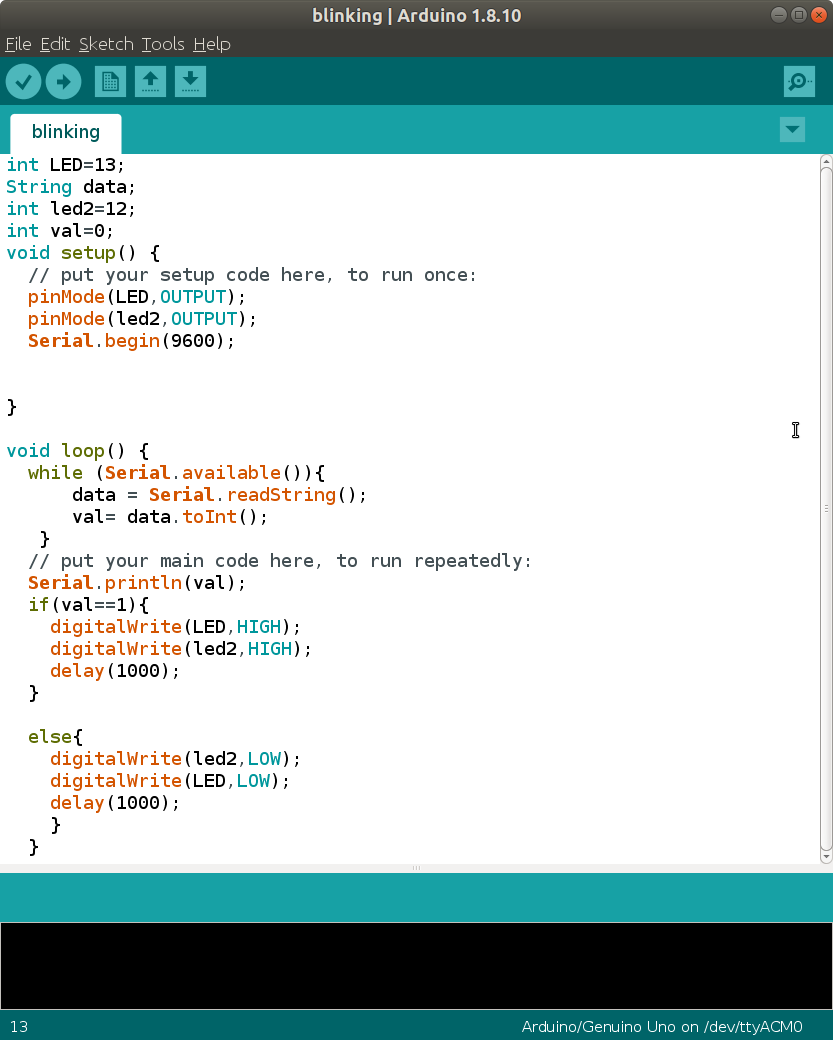Click the line number indicator showing 13

(19, 1026)
